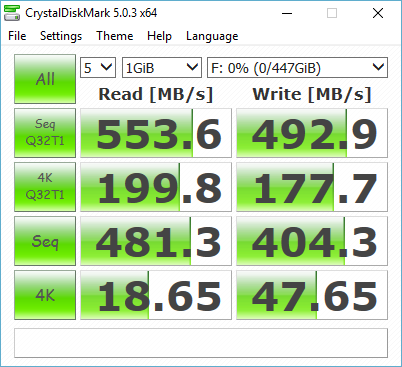This screenshot has height=367, width=402.
Task: Click the 4K Q32T1 read result 199.8
Action: coord(156,187)
